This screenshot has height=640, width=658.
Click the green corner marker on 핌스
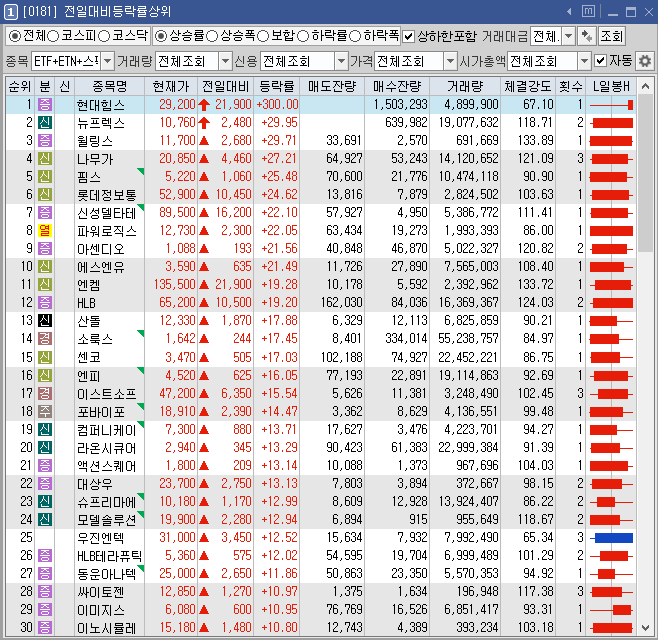coord(141,171)
